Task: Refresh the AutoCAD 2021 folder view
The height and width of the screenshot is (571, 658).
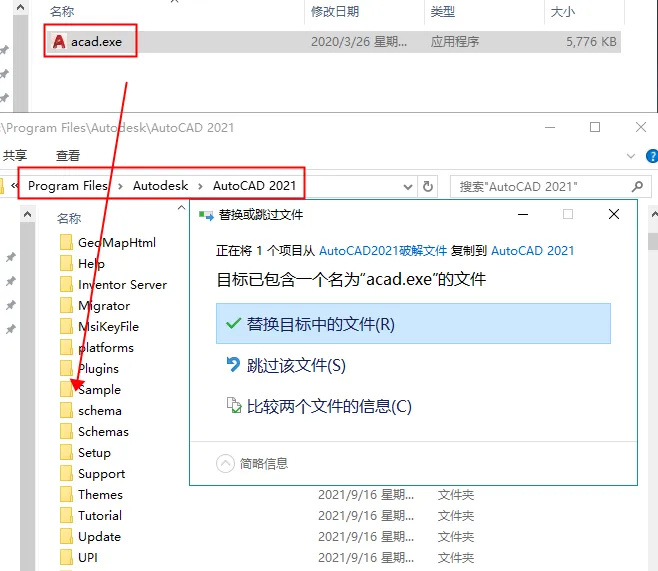Action: (x=428, y=186)
